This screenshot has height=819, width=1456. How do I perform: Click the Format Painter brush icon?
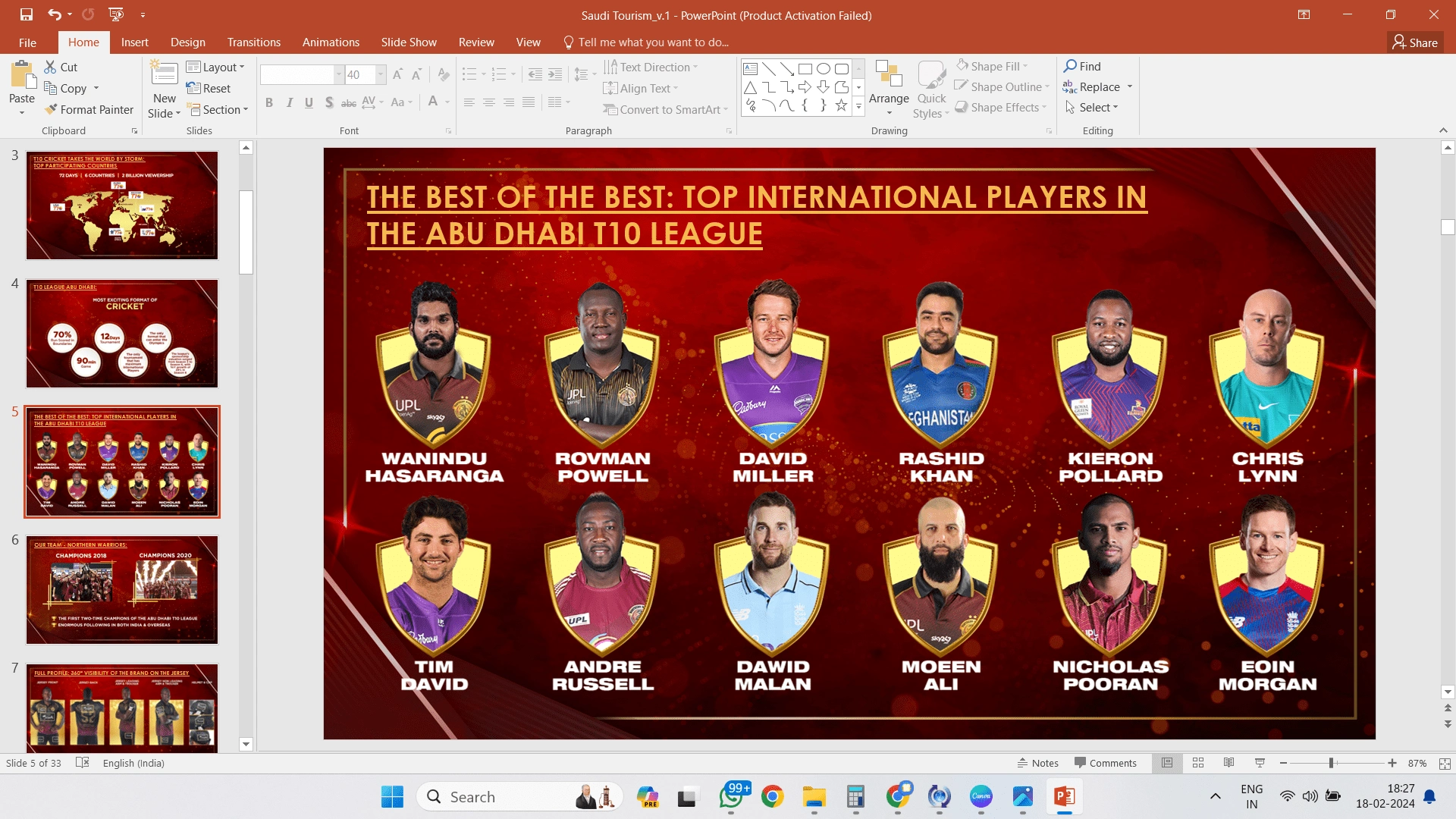pos(51,109)
